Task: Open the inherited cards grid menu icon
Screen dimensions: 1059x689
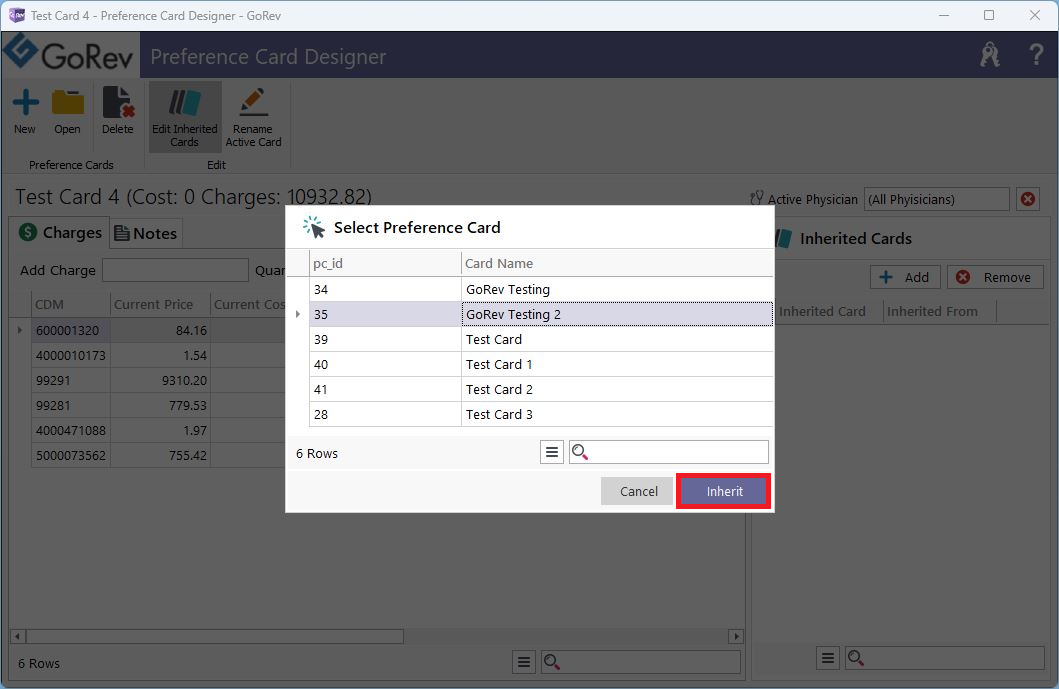Action: pos(828,658)
